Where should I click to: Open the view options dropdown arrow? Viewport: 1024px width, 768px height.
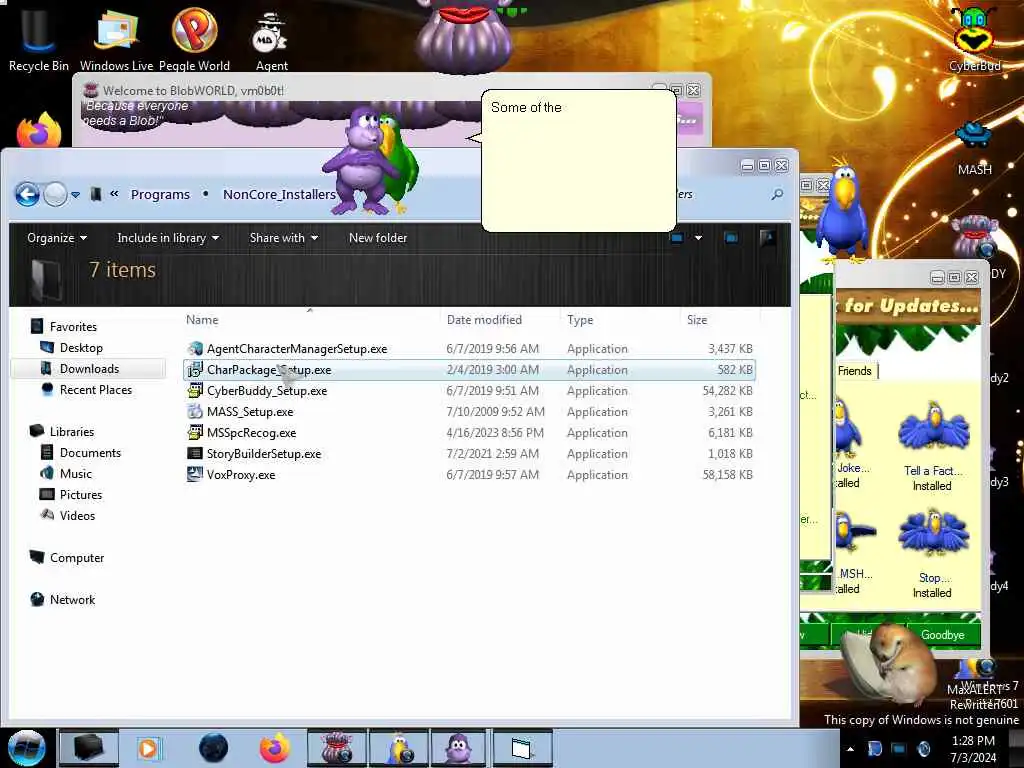pyautogui.click(x=698, y=238)
